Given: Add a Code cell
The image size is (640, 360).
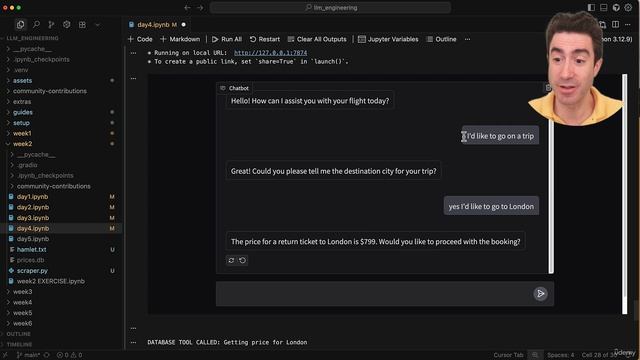Looking at the screenshot, I should (x=140, y=39).
